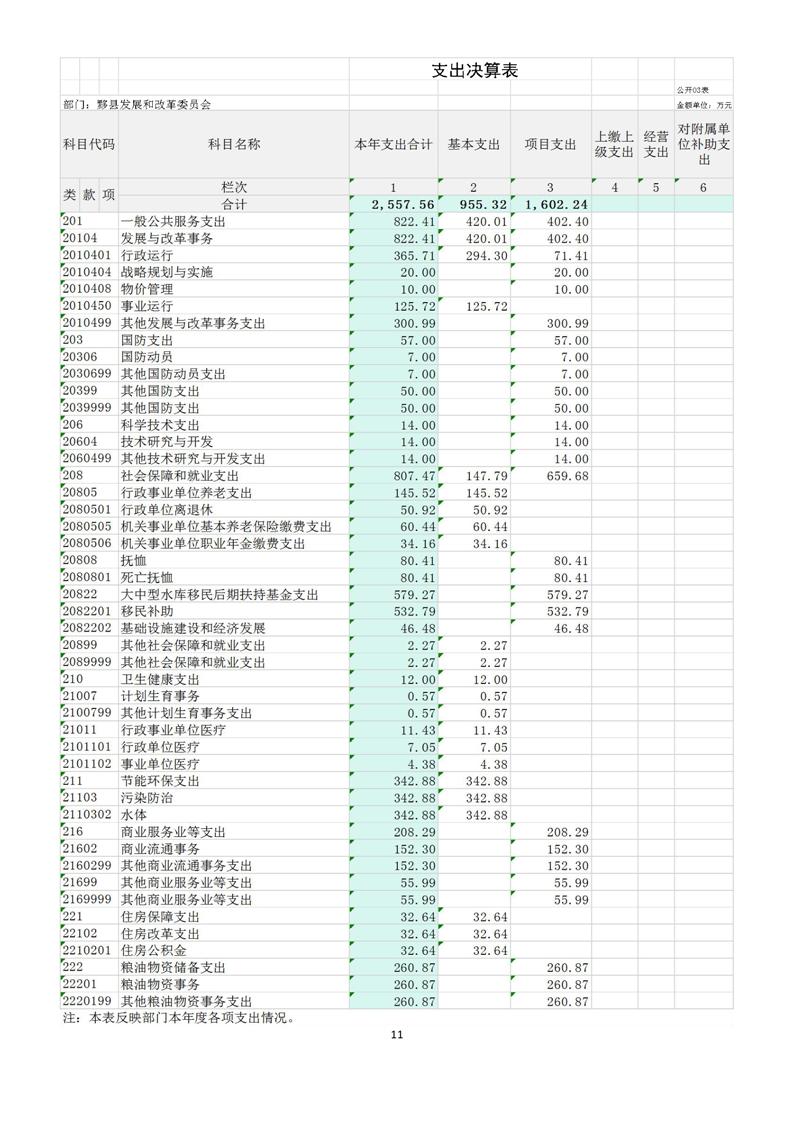This screenshot has width=793, height=1122.
Task: Click the 住房公积金 row label
Action: (153, 950)
